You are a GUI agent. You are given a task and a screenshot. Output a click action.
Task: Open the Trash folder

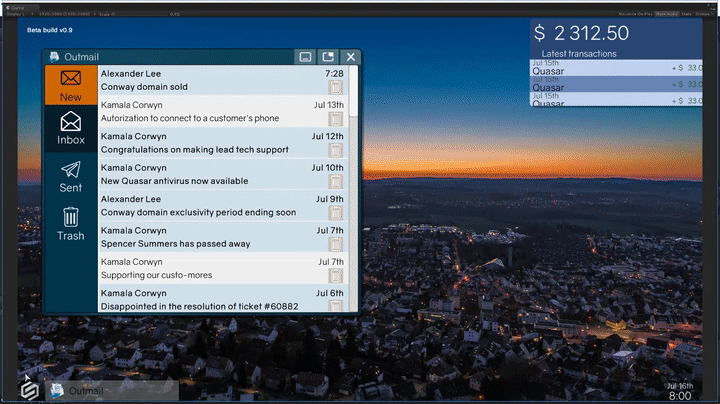click(x=71, y=223)
